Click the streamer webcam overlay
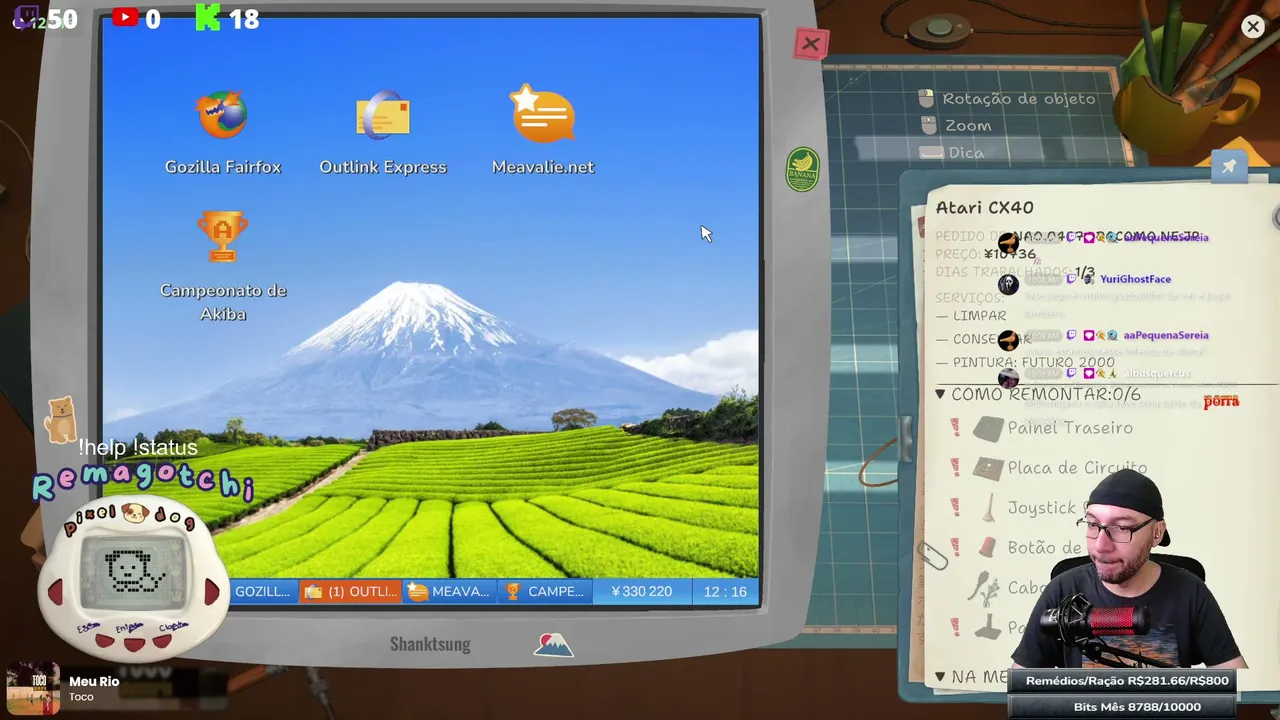 (1130, 568)
